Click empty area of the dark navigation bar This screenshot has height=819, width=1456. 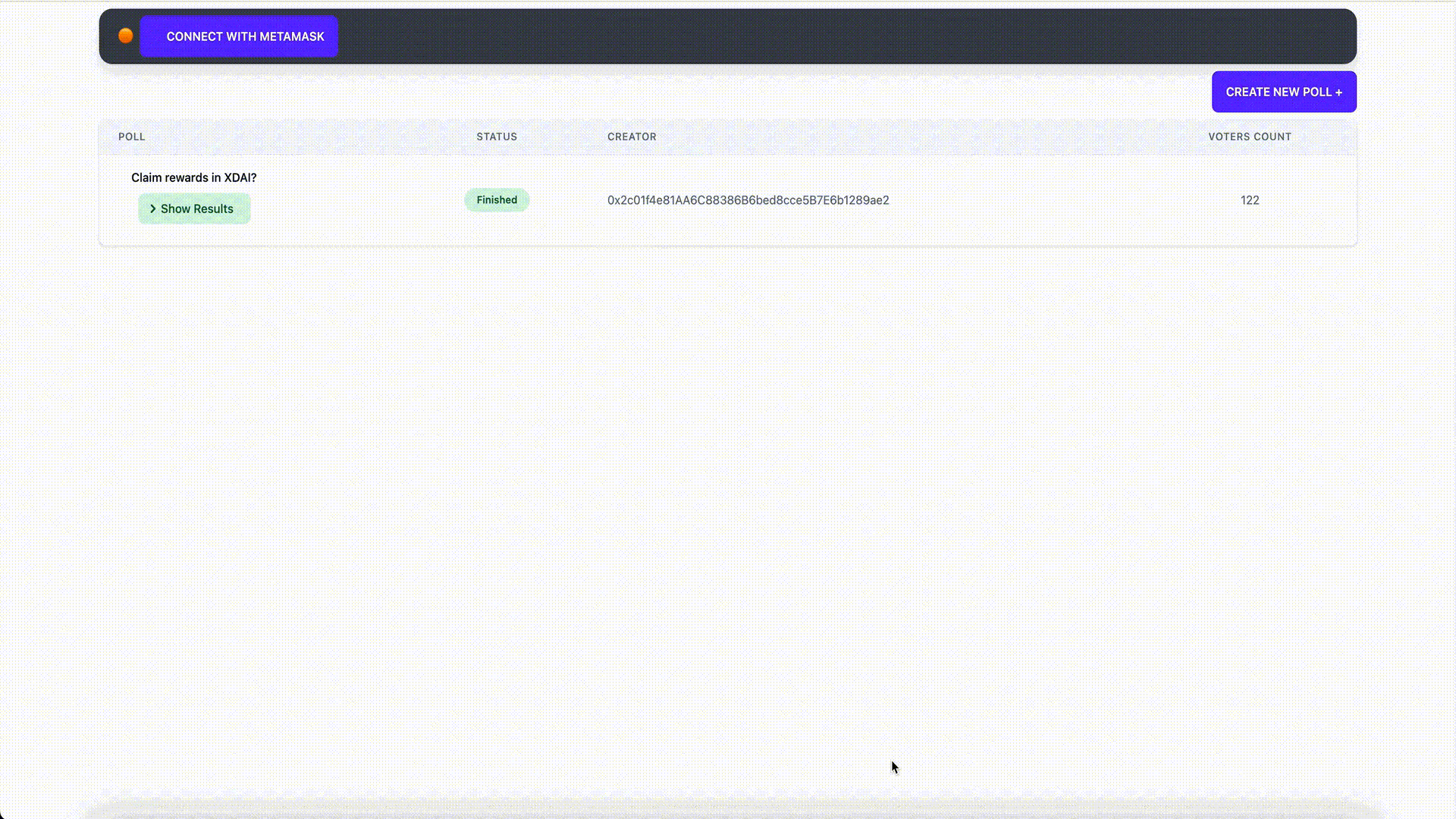click(834, 36)
